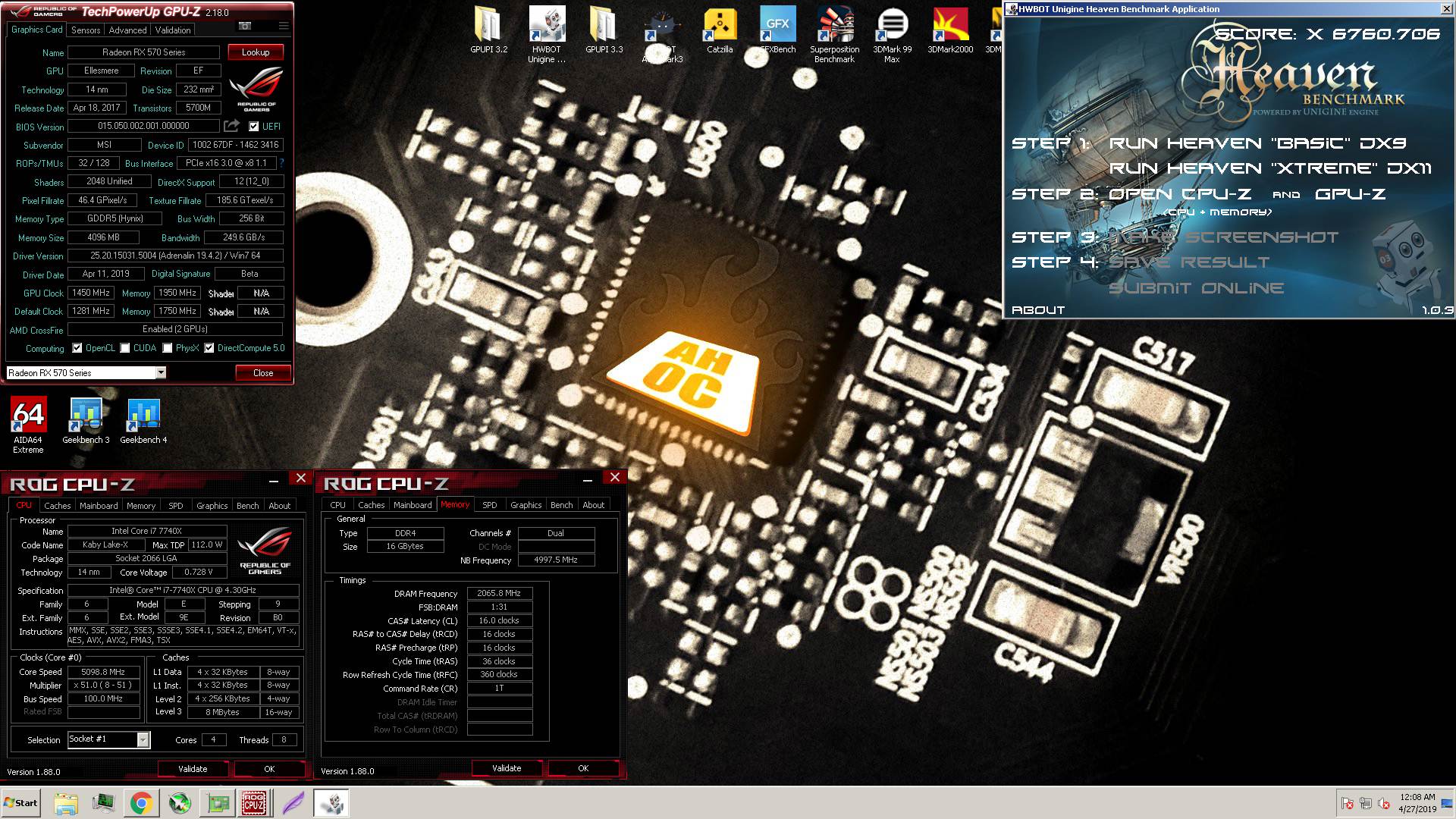Open Geekbench 4 desktop shortcut
Image resolution: width=1456 pixels, height=819 pixels.
(143, 421)
